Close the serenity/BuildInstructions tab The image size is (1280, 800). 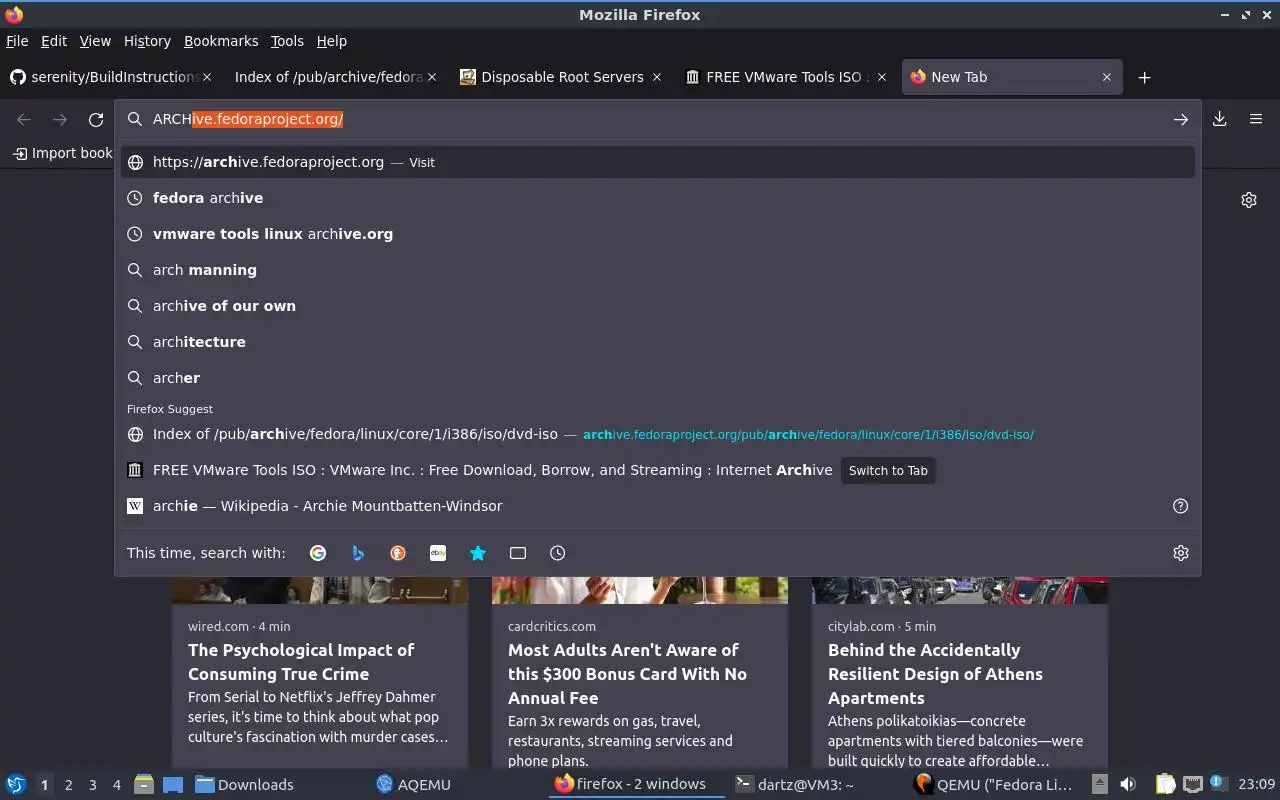click(209, 77)
